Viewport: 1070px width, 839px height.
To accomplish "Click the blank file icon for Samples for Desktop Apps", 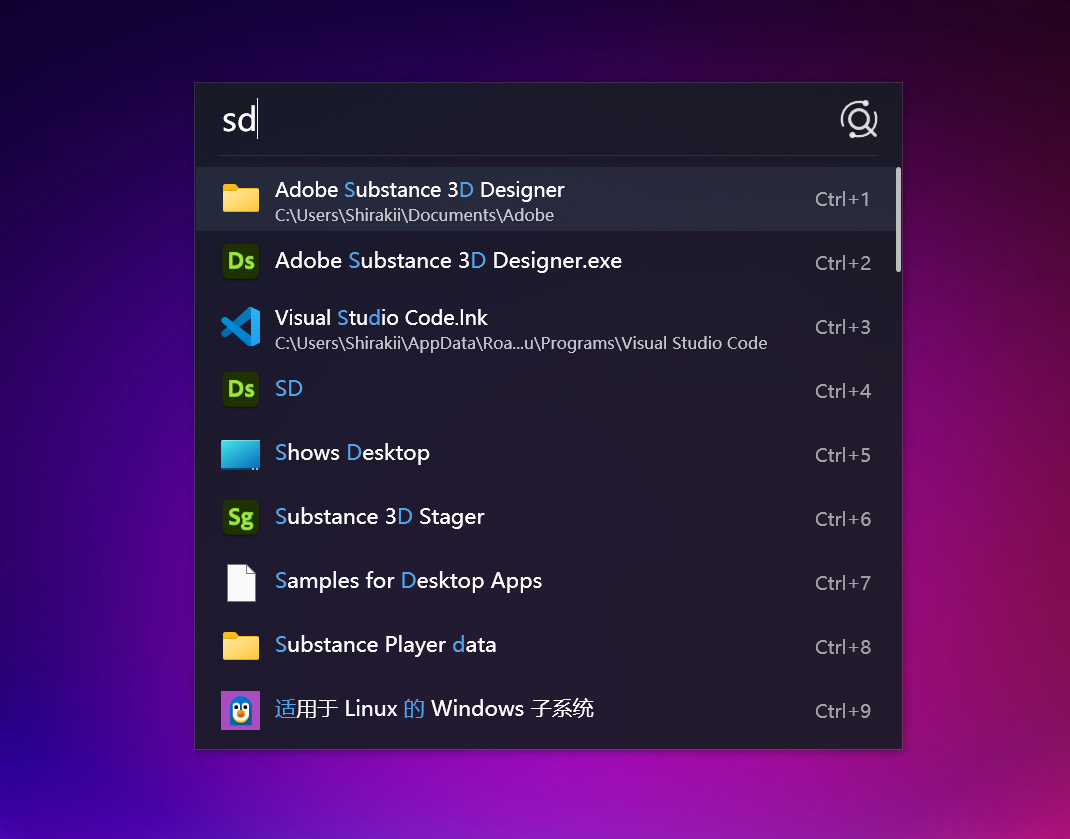I will coord(240,582).
